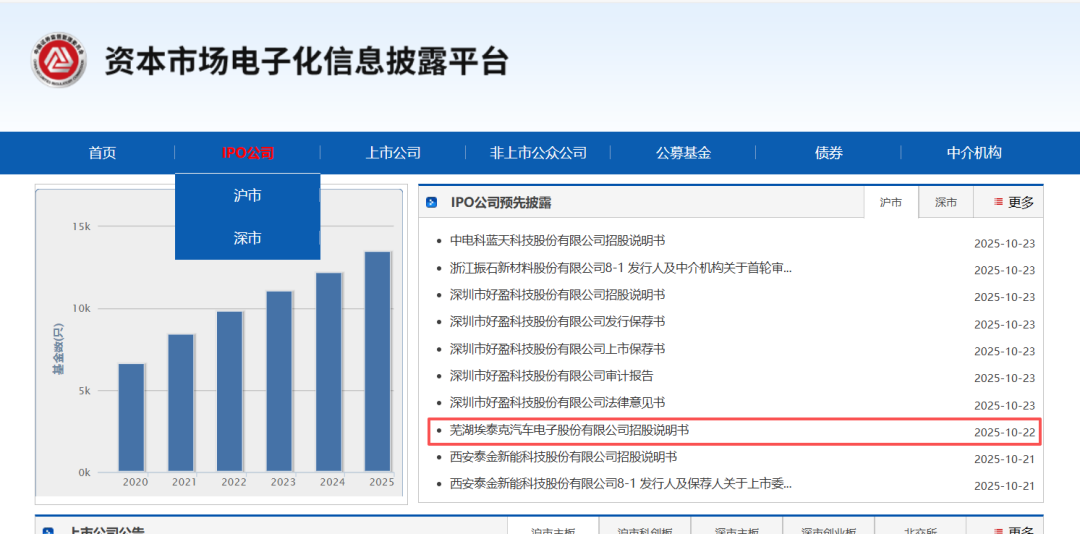Viewport: 1080px width, 534px height.
Task: Click the date beside 中电科蓝天科技 row
Action: point(1004,244)
